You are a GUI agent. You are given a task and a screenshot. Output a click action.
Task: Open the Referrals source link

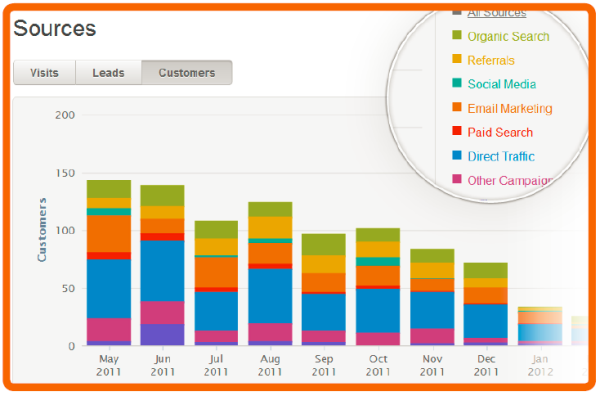pyautogui.click(x=491, y=60)
